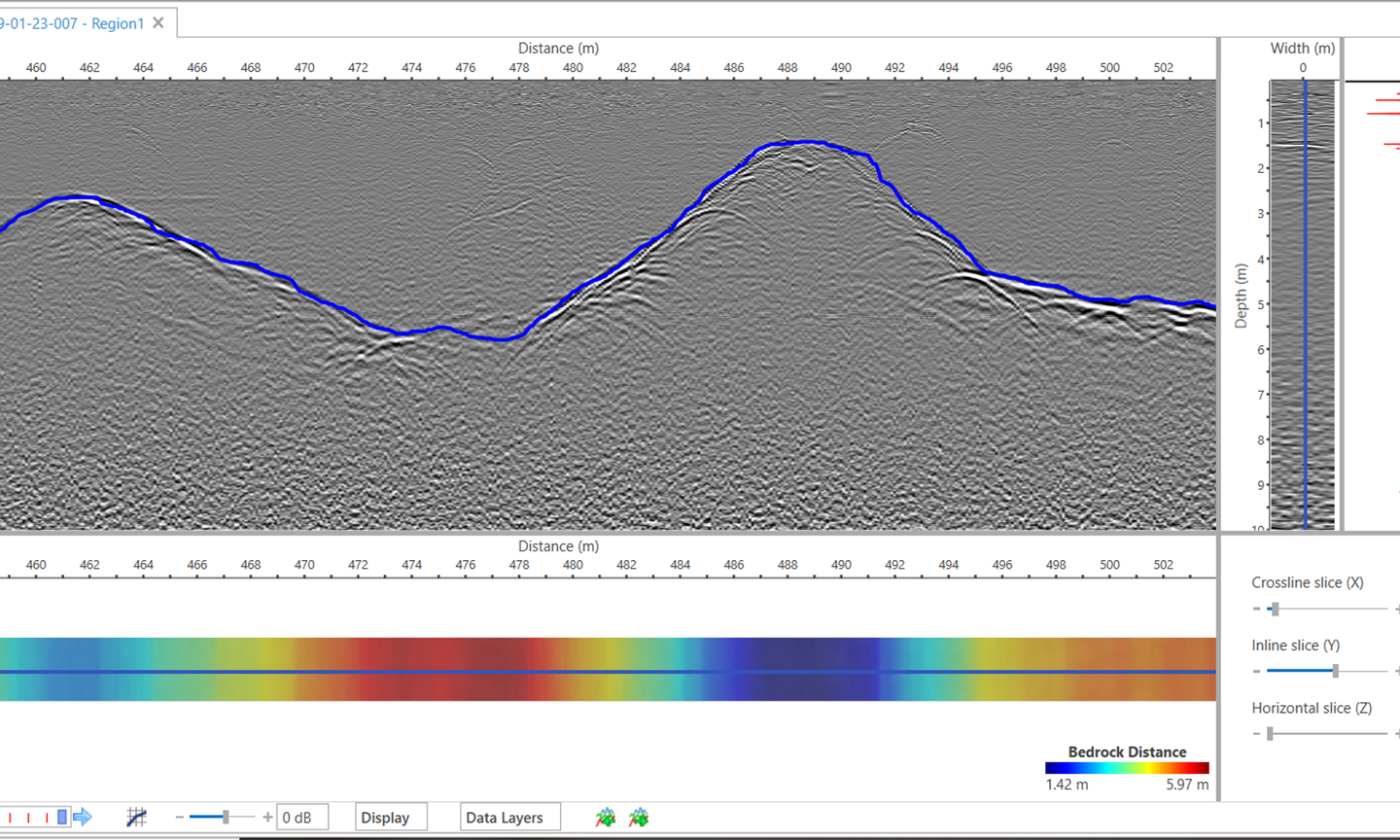Click the blue arrow icon in the bottom toolbar

point(83,817)
